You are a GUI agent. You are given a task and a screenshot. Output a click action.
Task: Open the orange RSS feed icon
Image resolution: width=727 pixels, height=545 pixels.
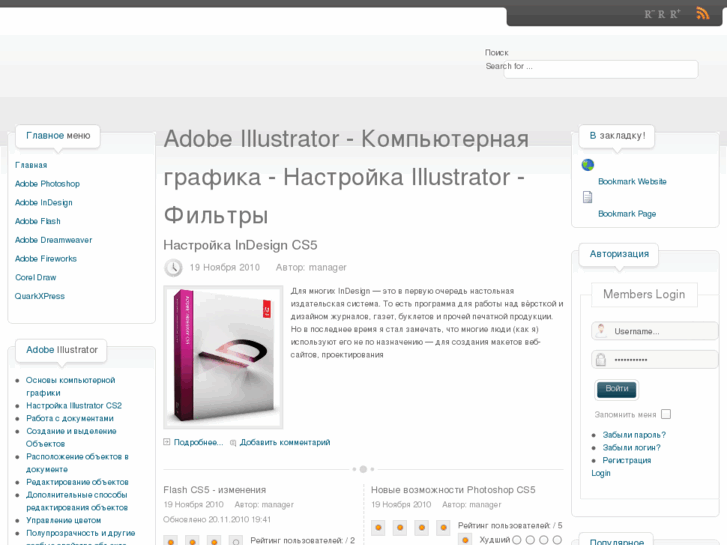(x=702, y=13)
